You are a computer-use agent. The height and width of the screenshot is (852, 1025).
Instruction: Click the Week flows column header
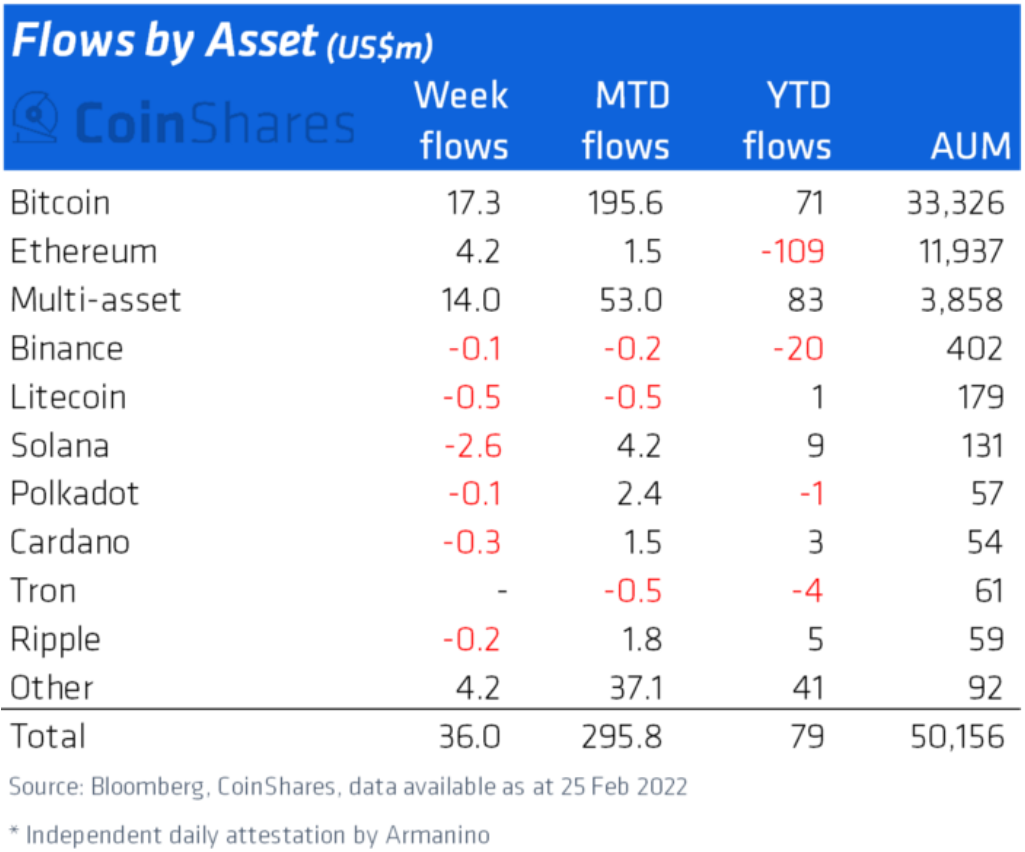coord(463,121)
